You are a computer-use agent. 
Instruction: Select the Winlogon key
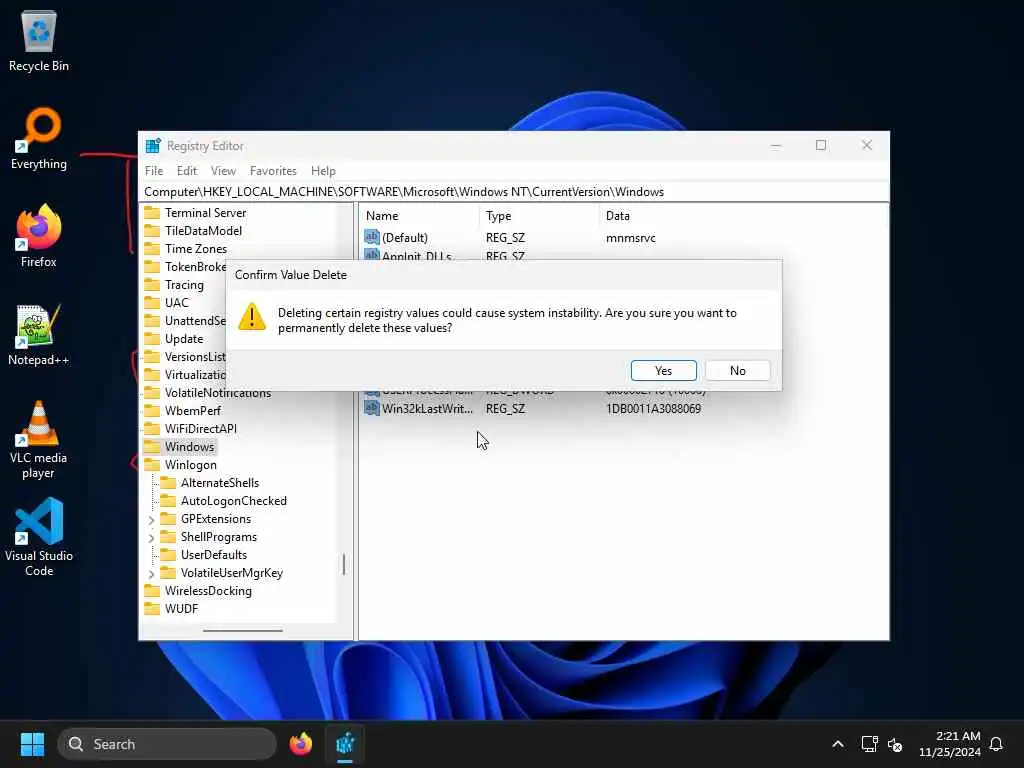[x=191, y=465]
